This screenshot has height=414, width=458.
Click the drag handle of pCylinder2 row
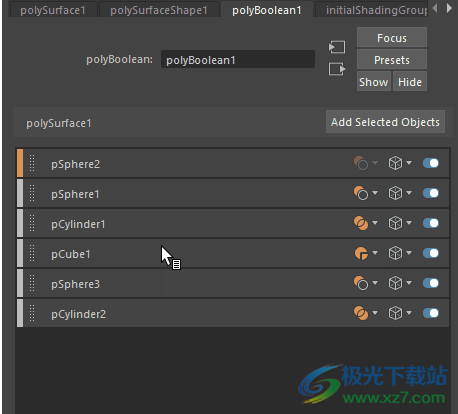pos(32,313)
